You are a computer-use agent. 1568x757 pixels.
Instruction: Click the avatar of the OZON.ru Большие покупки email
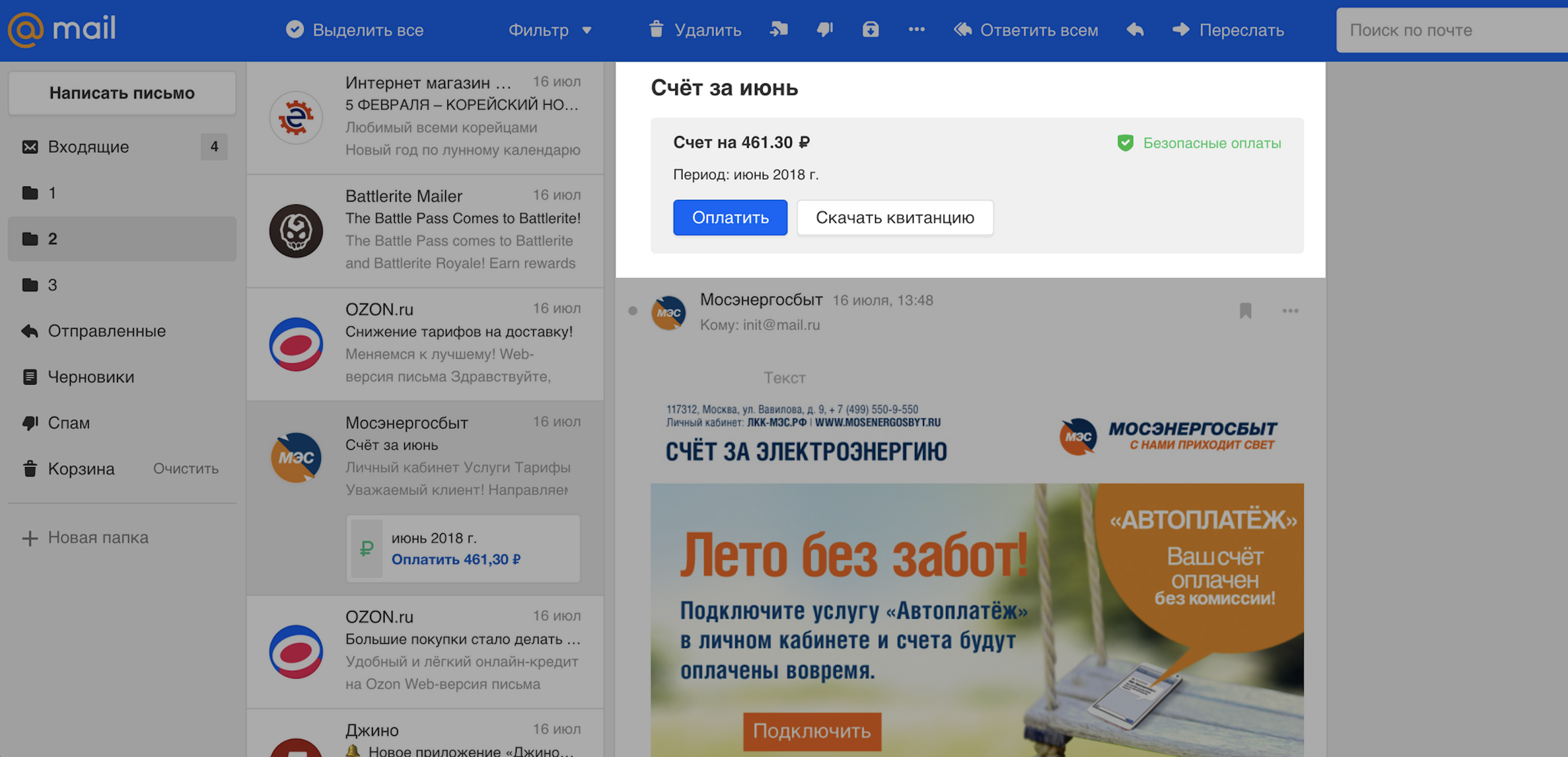tap(296, 652)
